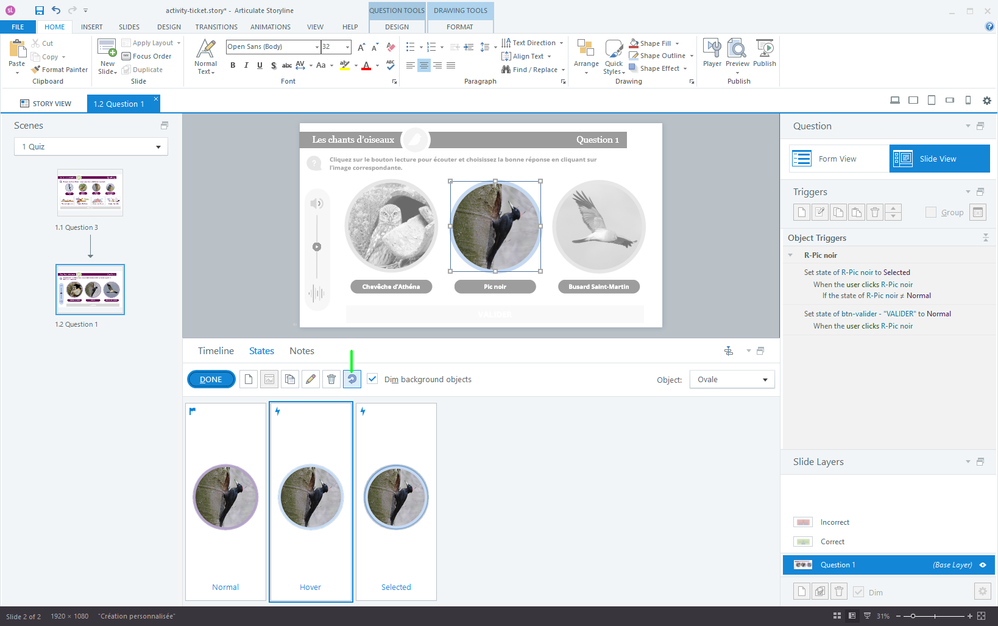The width and height of the screenshot is (998, 626).
Task: Click the Save icon in title bar
Action: point(39,9)
